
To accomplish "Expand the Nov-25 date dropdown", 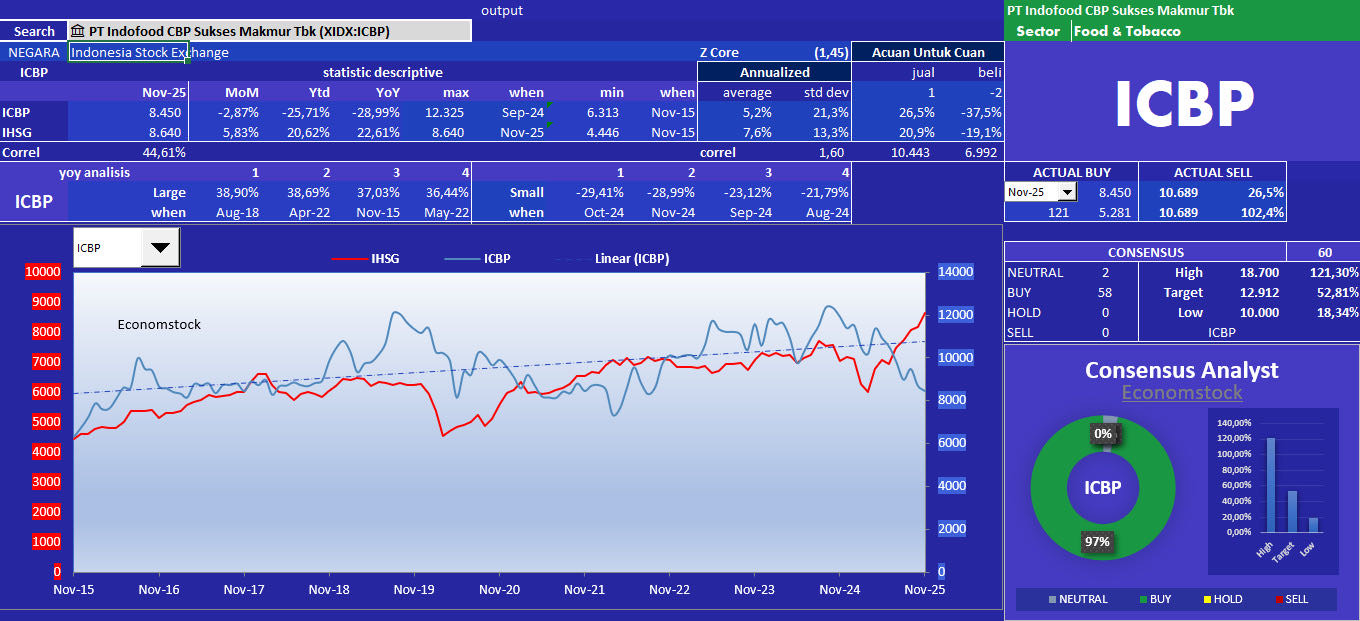I will (1066, 192).
